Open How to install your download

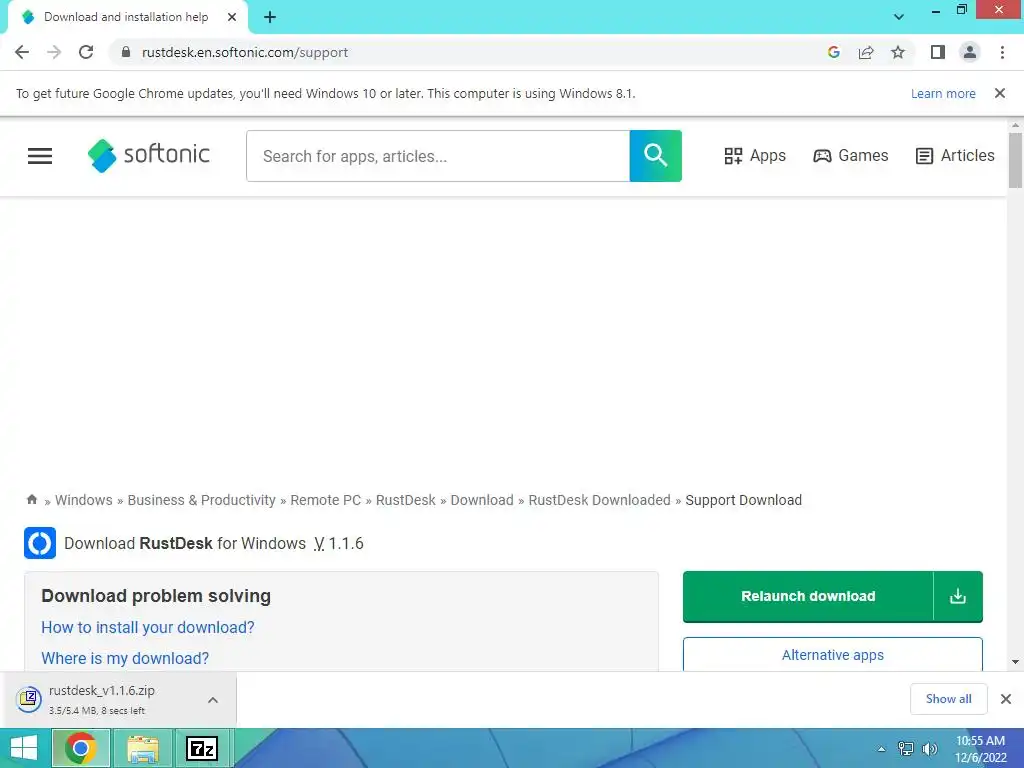pos(148,628)
